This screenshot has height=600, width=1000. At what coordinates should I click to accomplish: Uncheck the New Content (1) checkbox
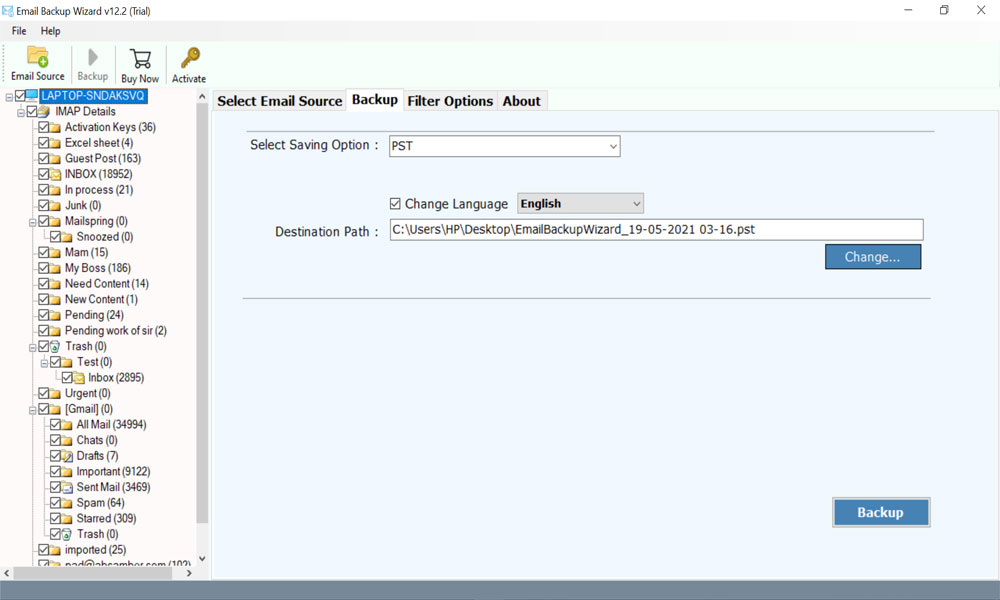coord(43,299)
